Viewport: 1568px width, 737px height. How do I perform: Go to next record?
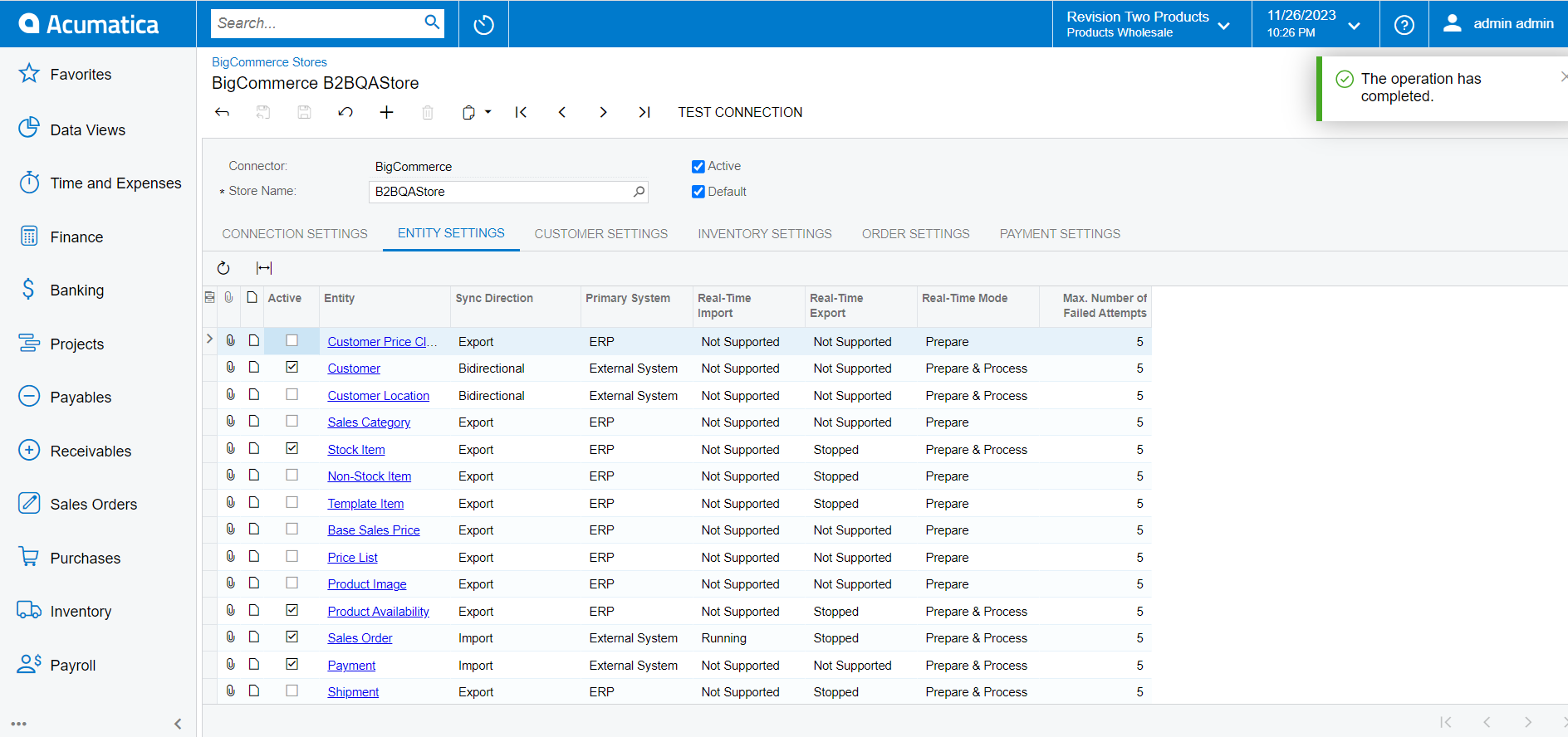[x=603, y=112]
